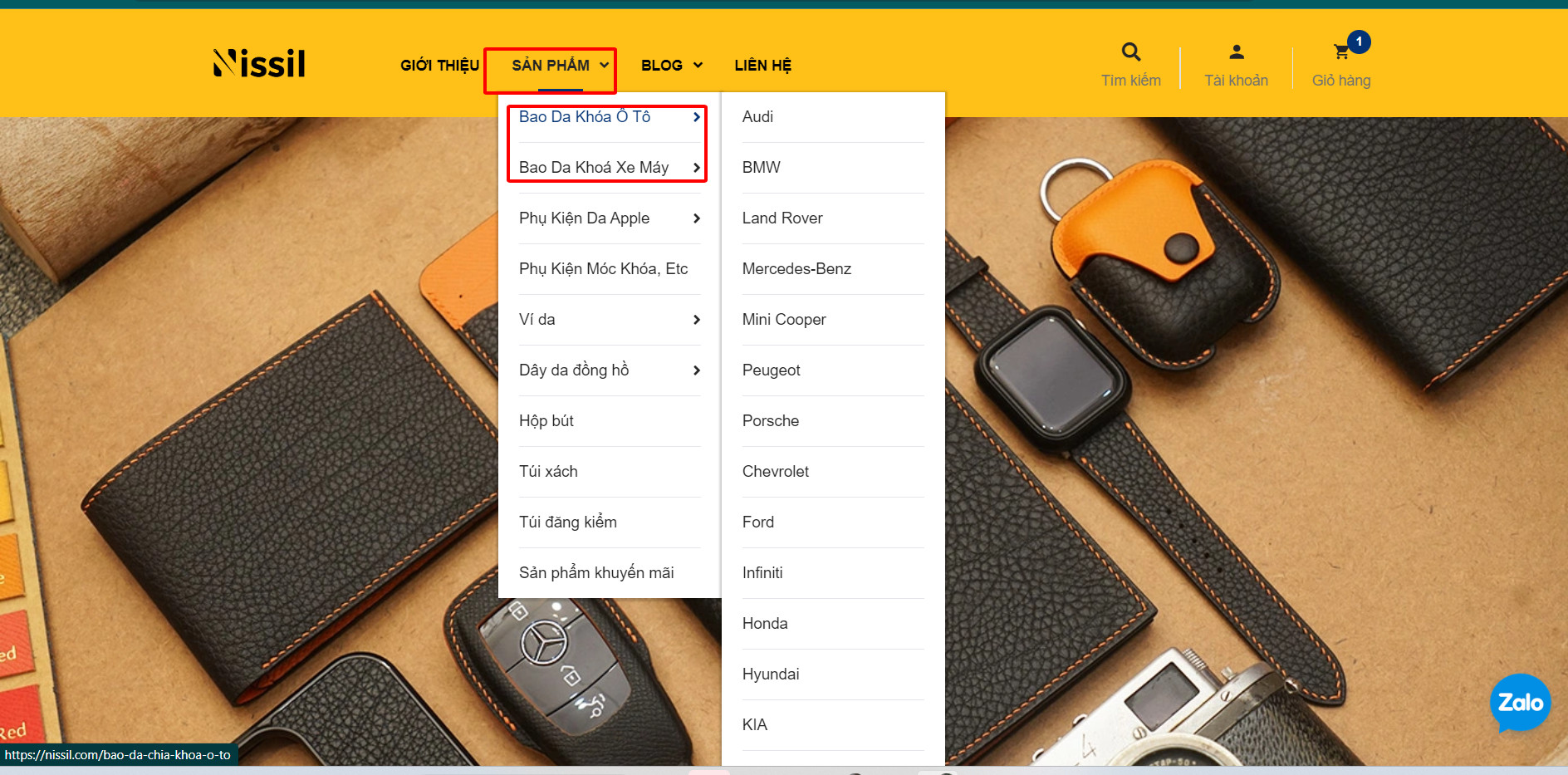Expand Dây da đồng hồ chevron

click(696, 370)
